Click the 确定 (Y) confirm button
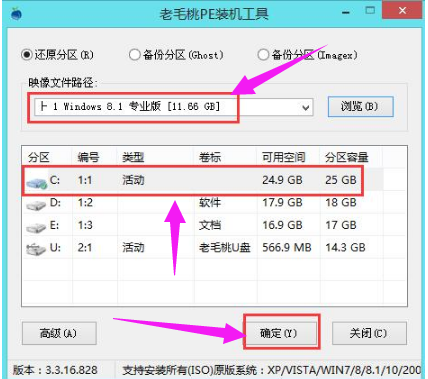This screenshot has width=428, height=379. coord(281,333)
